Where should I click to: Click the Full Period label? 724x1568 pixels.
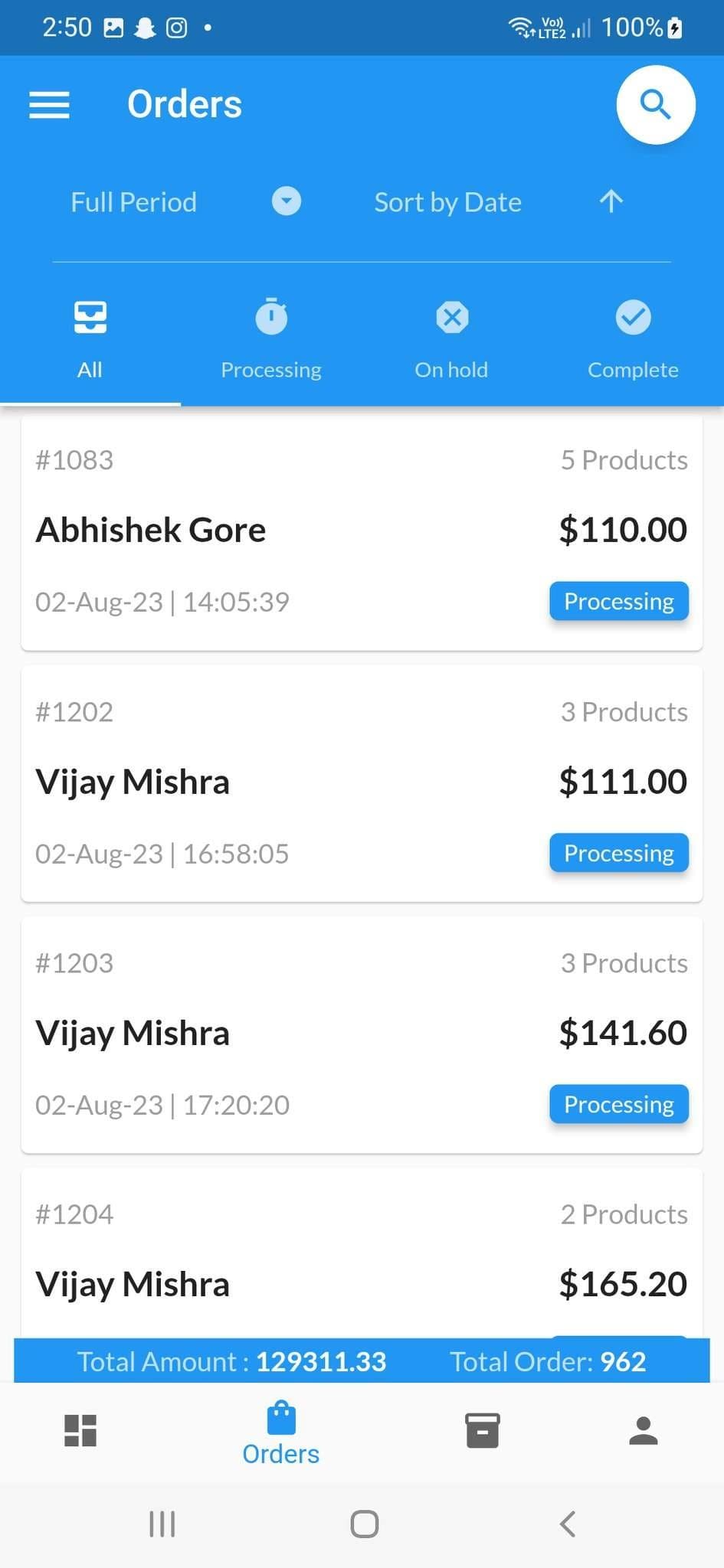134,202
